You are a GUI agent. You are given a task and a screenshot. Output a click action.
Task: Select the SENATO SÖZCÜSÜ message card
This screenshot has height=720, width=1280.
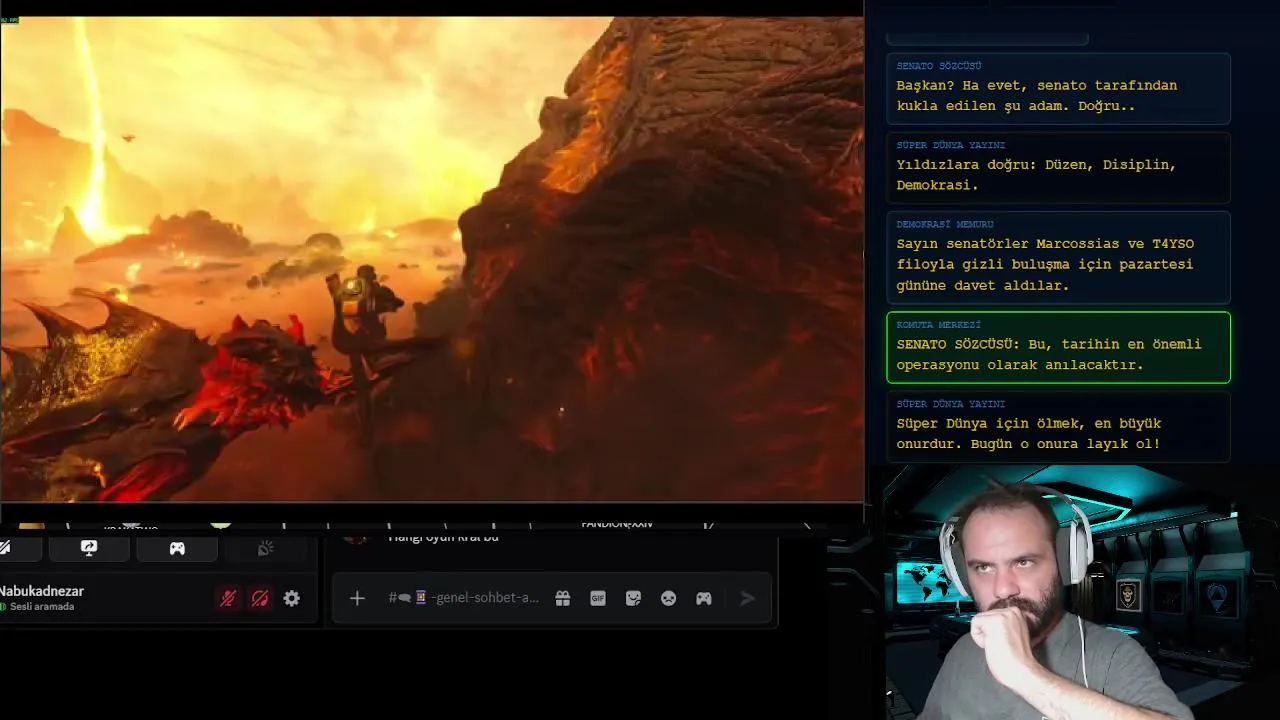[x=1058, y=88]
